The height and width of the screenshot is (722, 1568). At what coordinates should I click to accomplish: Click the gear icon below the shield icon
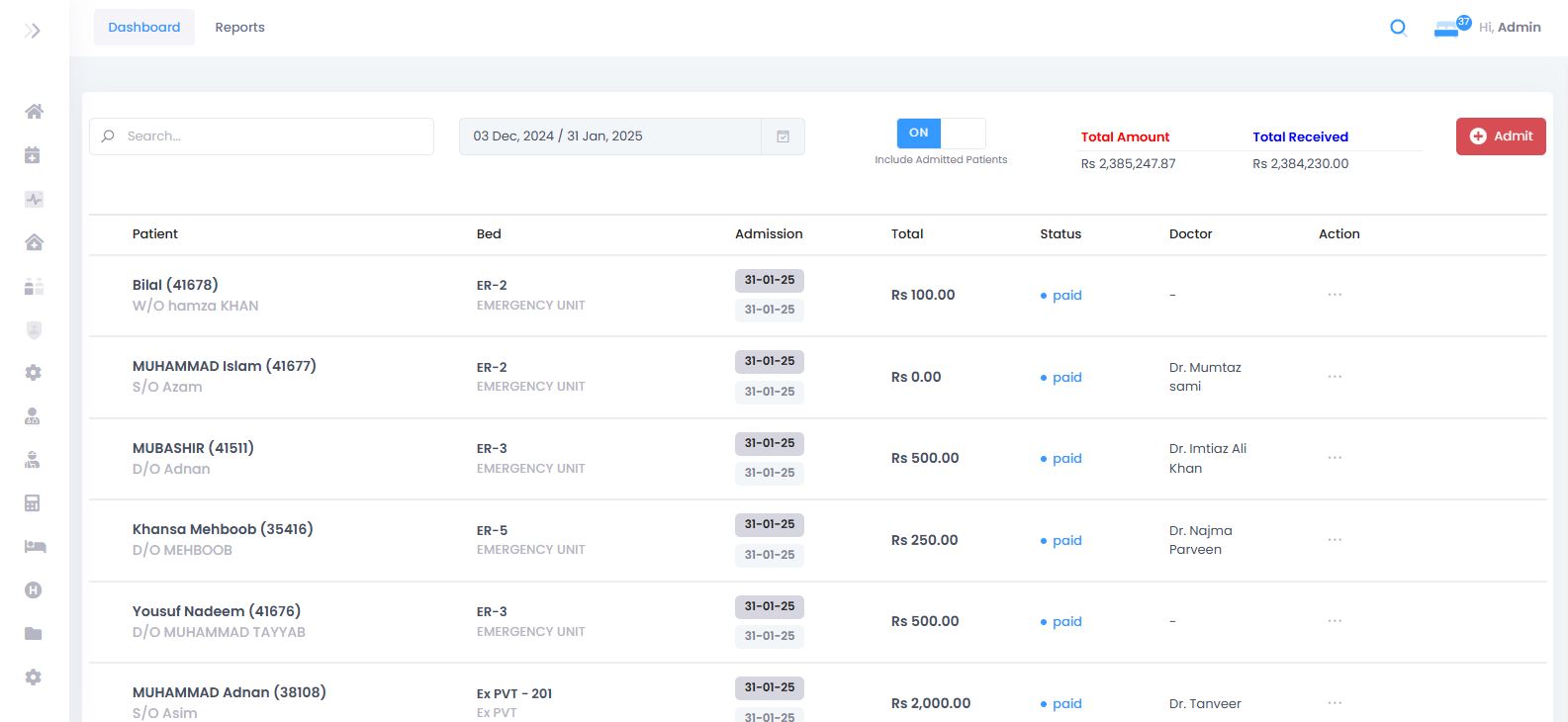(x=34, y=373)
